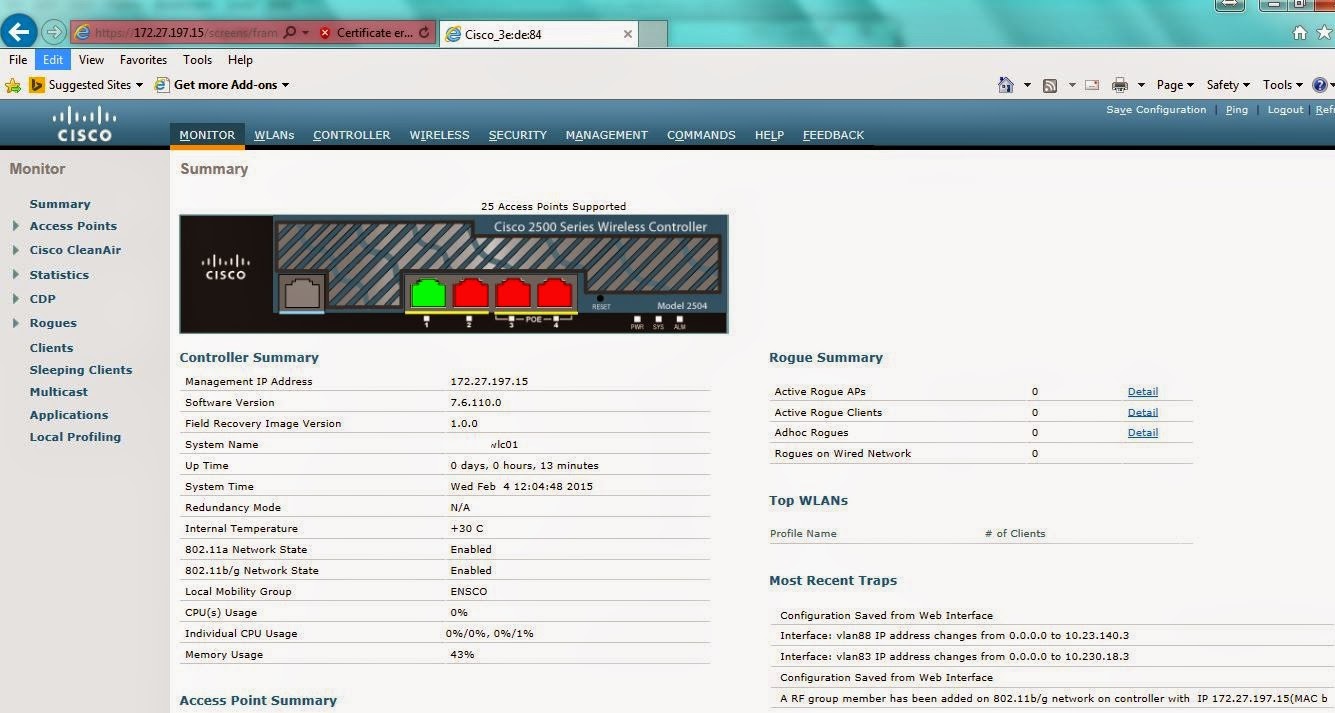Click the RSS feeds icon

coord(1050,85)
